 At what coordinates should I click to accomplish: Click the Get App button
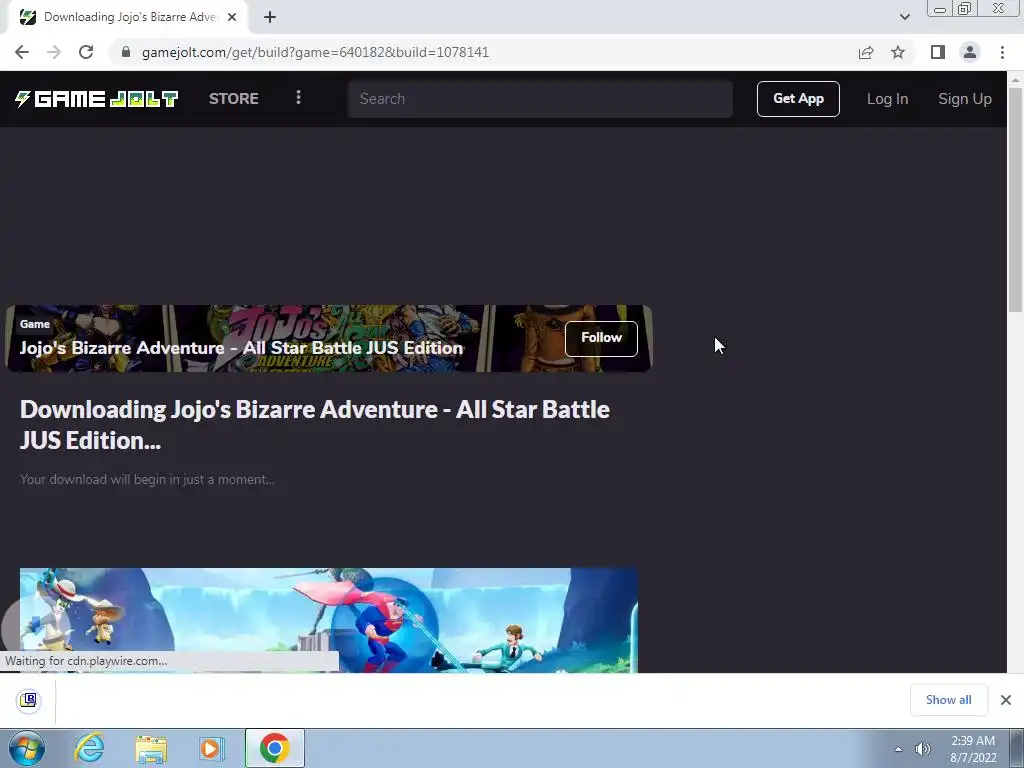click(798, 99)
